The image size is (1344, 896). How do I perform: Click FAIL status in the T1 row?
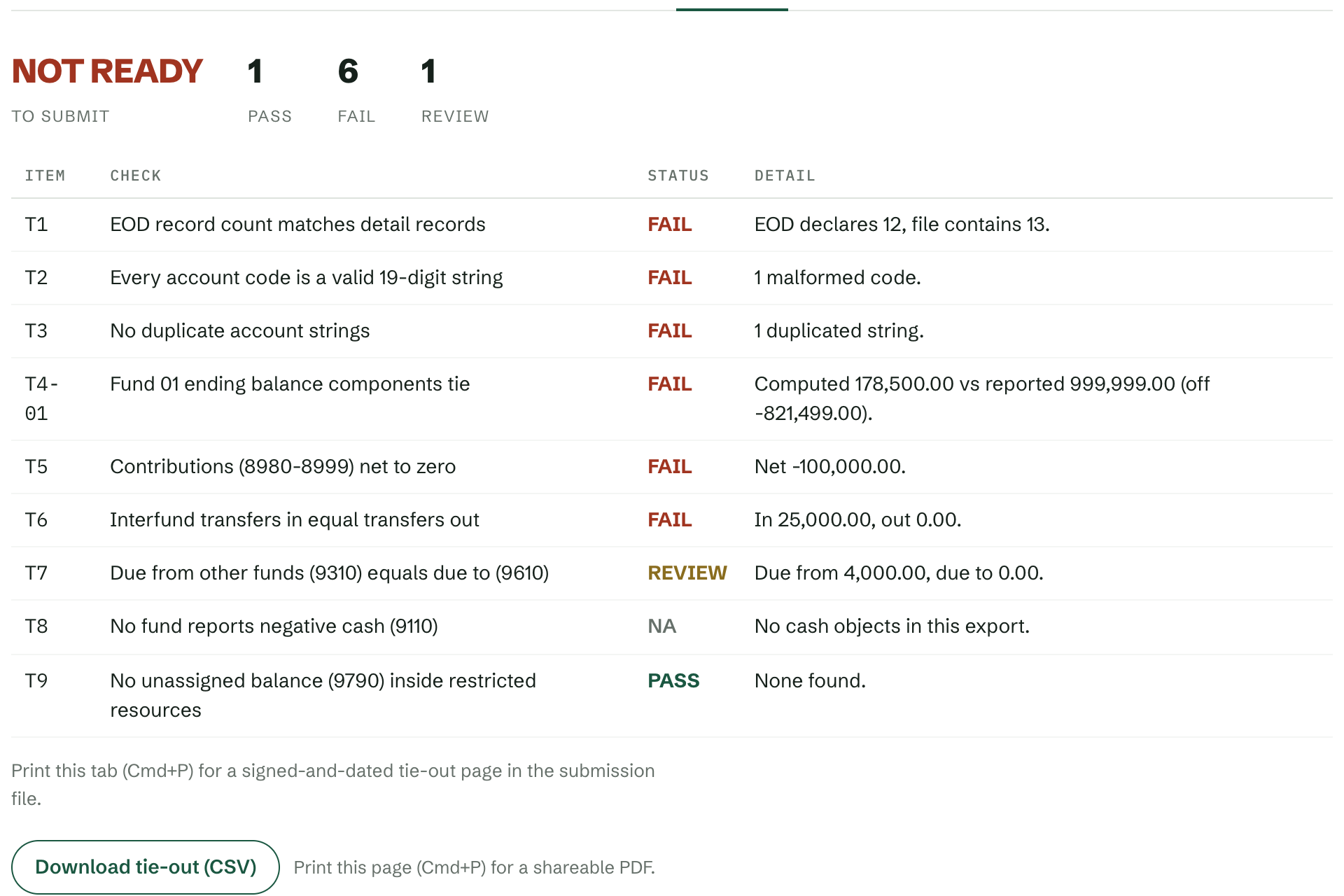click(x=670, y=225)
